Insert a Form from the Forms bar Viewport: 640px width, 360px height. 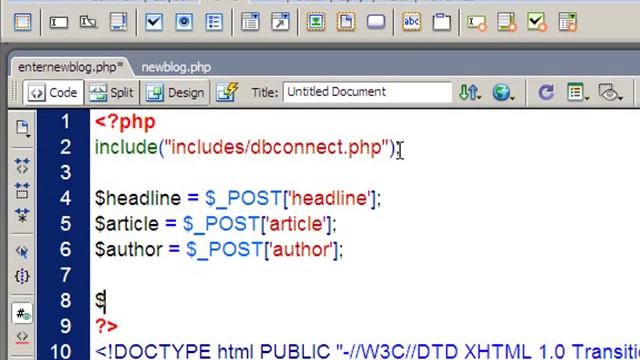tap(22, 22)
